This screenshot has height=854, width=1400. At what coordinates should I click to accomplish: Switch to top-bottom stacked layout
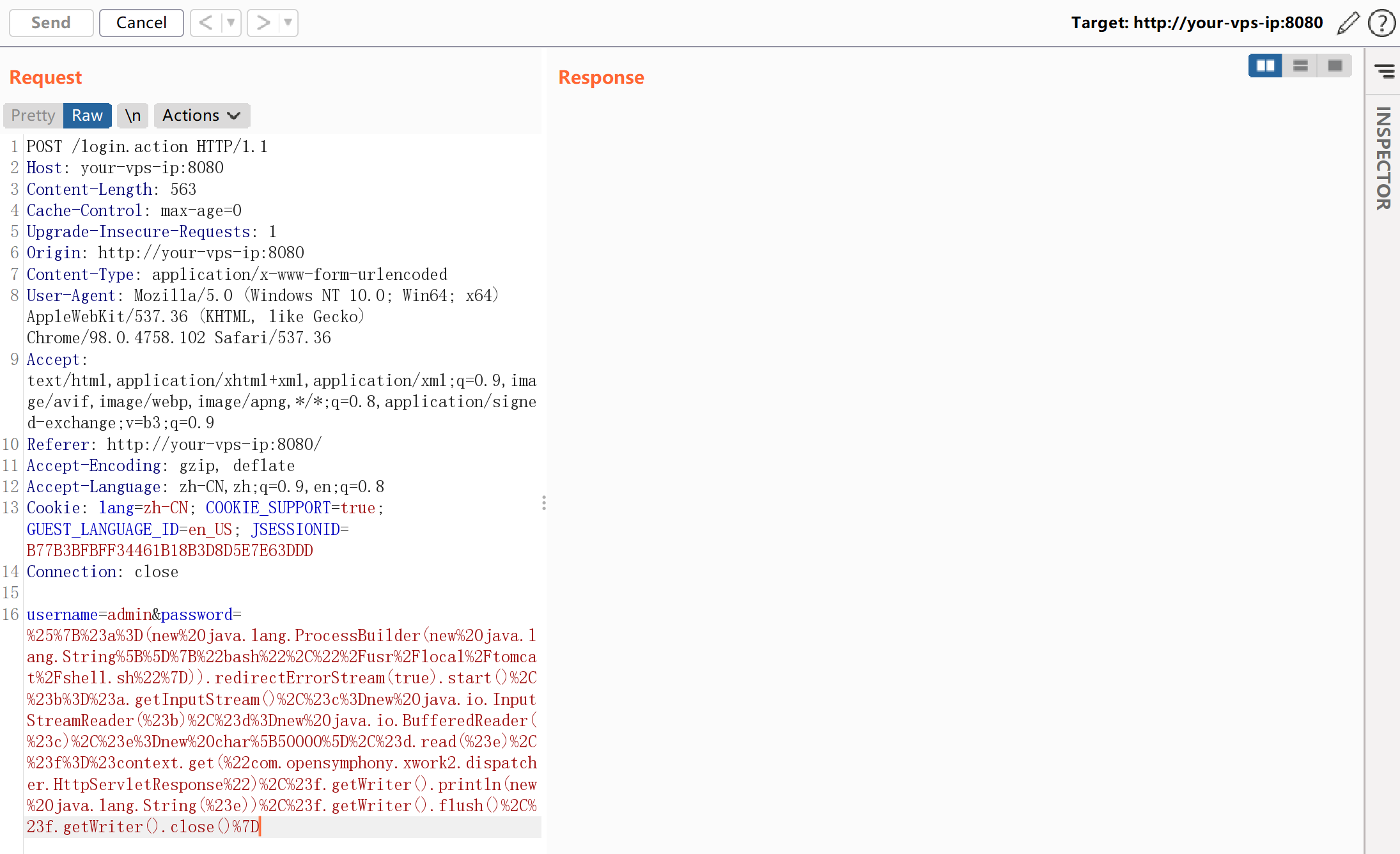coord(1300,66)
